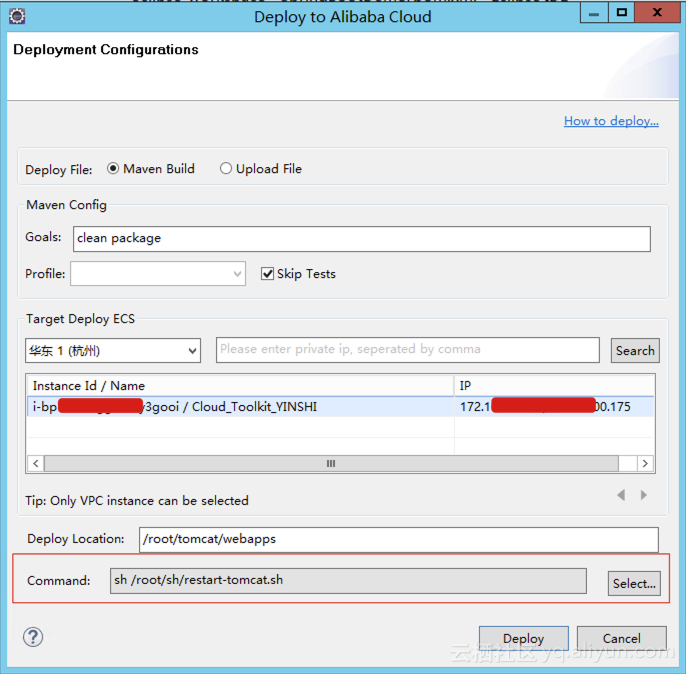Screen dimensions: 686x674
Task: Click previous page arrow below instance table
Action: [621, 495]
